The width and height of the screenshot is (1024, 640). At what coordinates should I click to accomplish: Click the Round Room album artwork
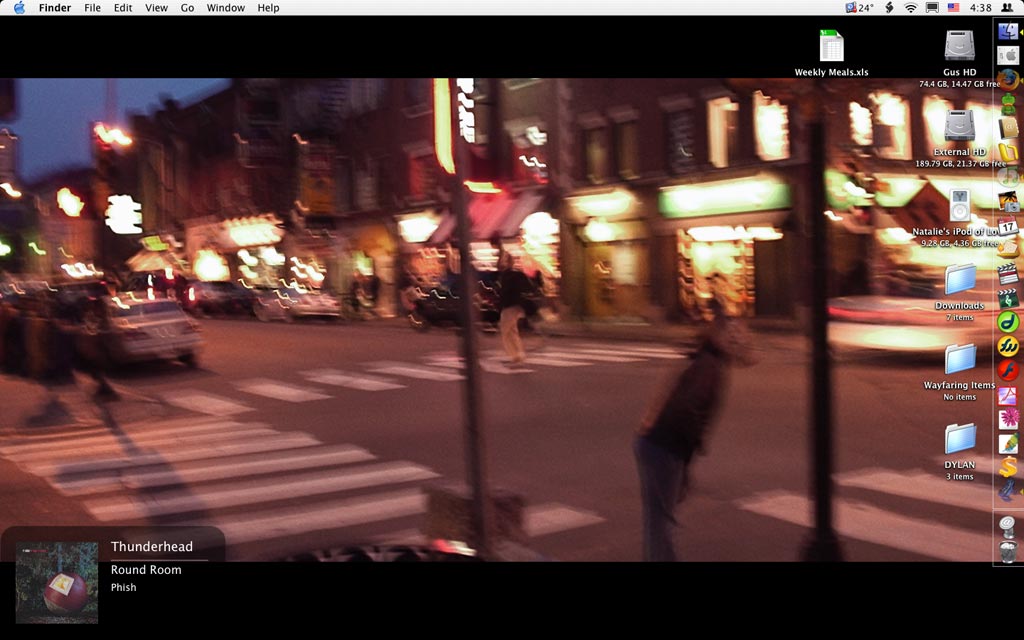(x=57, y=583)
